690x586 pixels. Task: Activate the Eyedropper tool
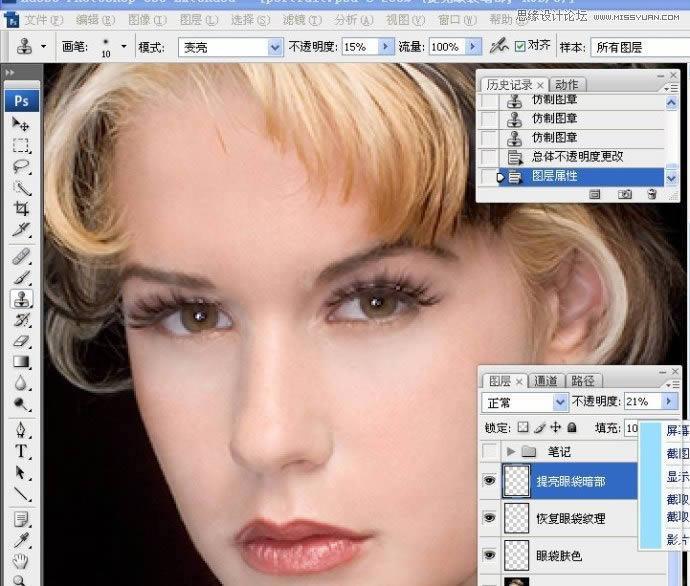(20, 541)
